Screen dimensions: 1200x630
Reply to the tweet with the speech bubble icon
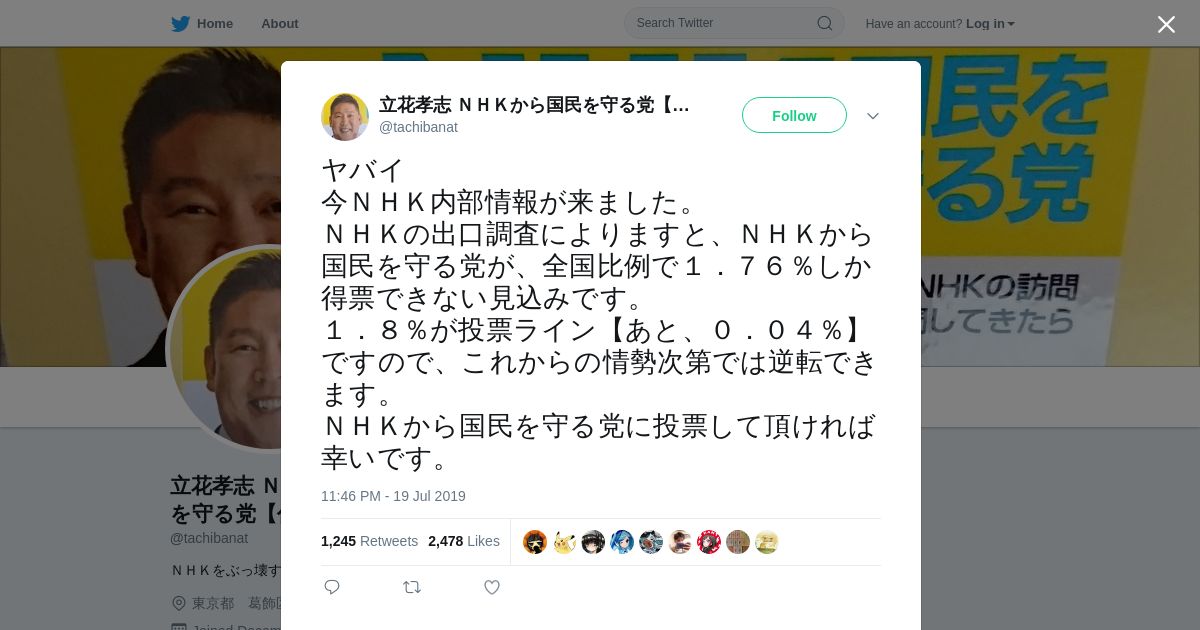332,587
